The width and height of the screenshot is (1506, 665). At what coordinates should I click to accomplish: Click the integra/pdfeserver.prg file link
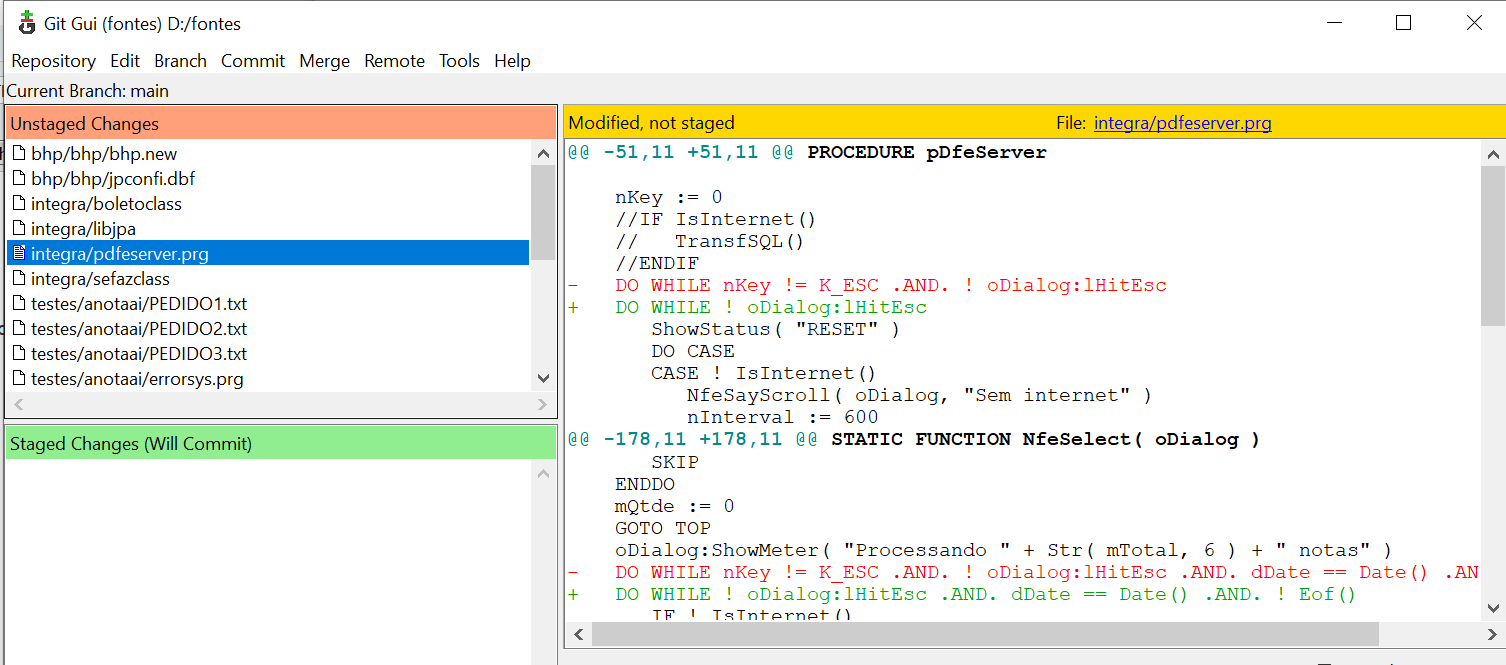pos(1182,123)
